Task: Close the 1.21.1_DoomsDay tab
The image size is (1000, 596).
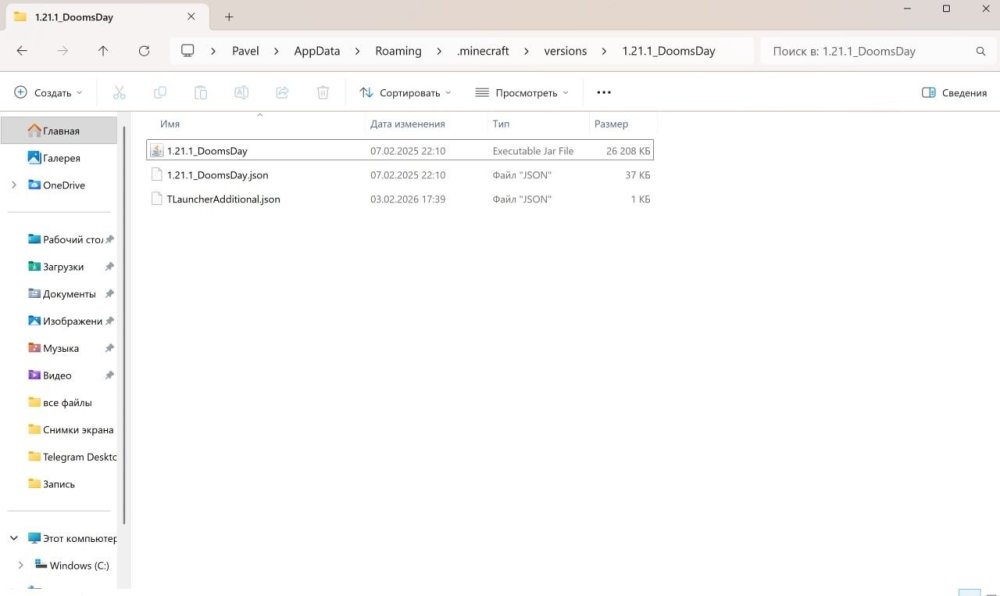Action: (x=191, y=17)
